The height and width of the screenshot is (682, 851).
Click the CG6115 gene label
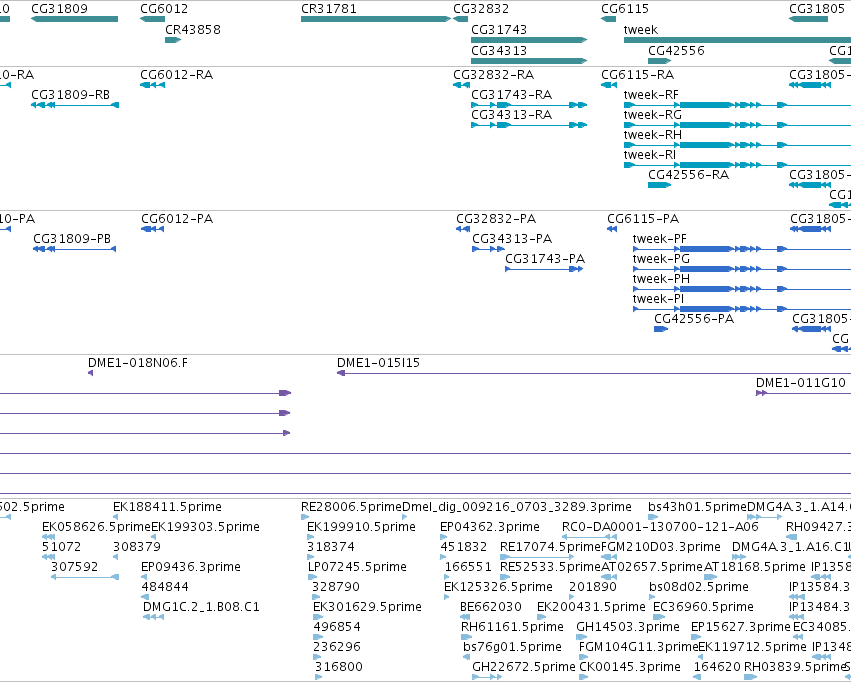625,9
